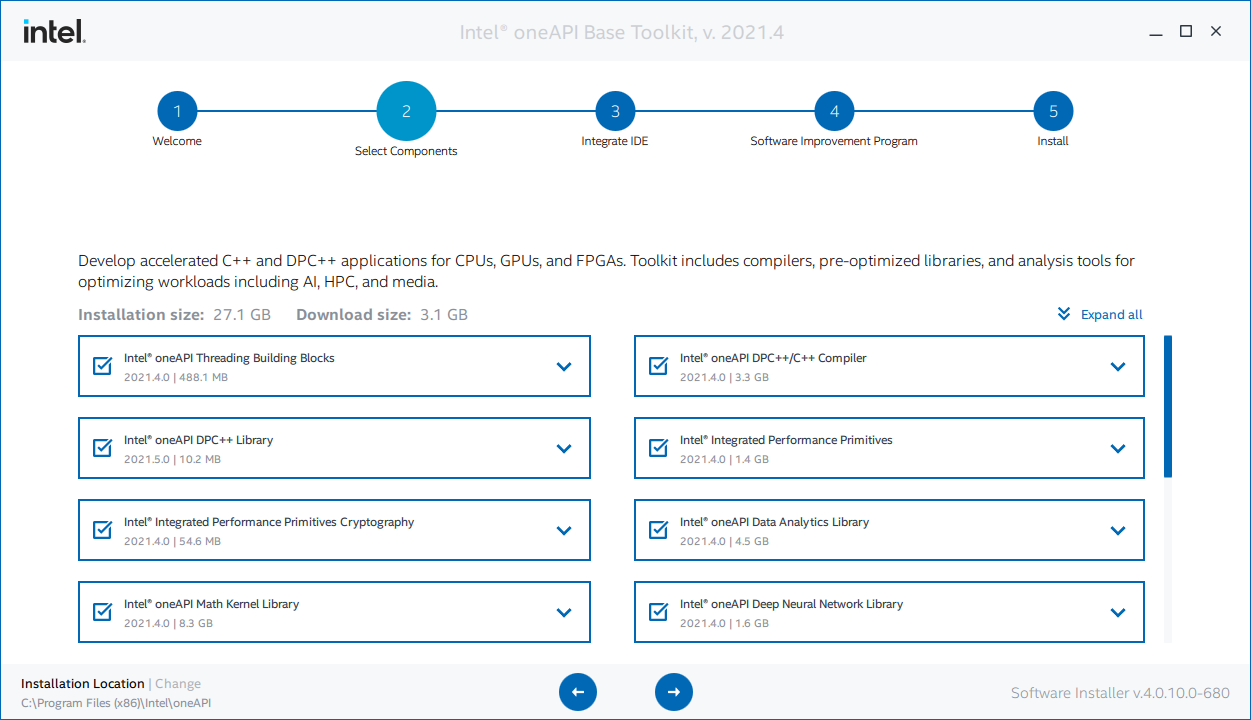Click the Installation Location label
Viewport: 1251px width, 720px height.
[83, 684]
